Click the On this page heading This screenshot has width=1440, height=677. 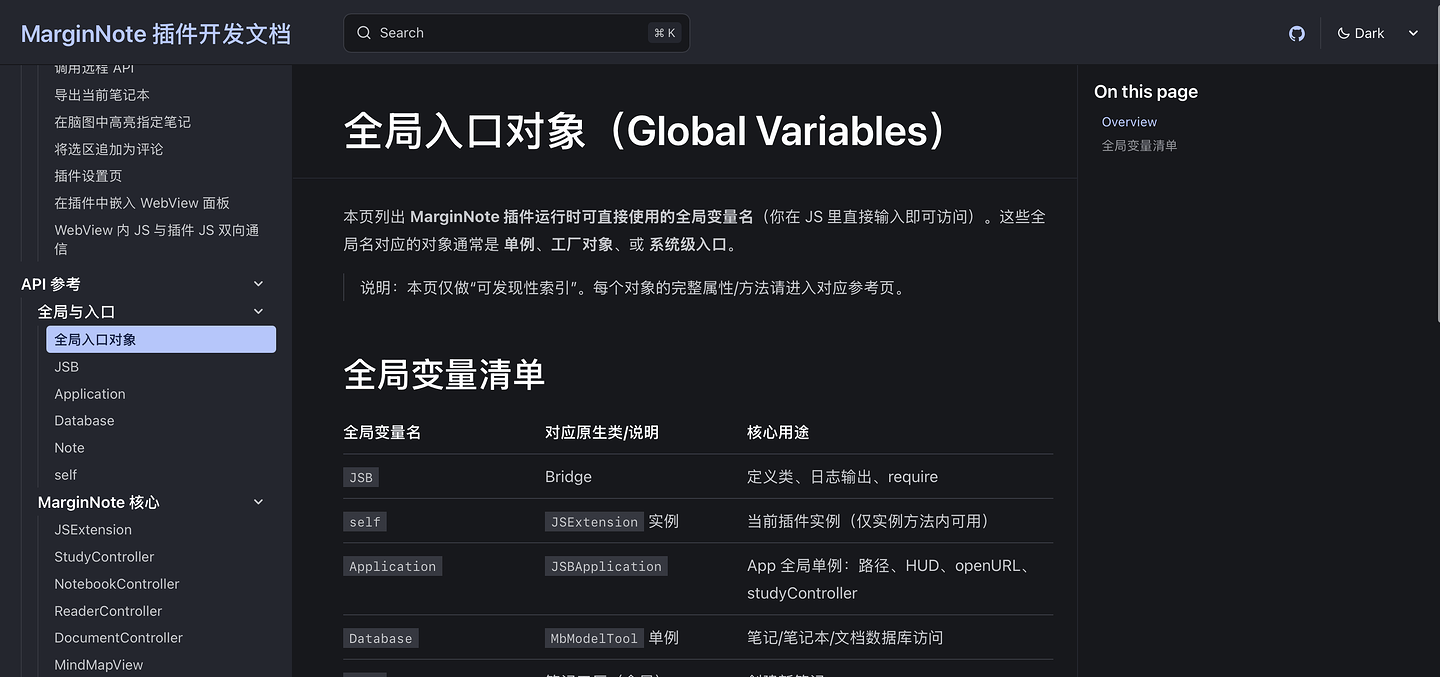[1146, 92]
